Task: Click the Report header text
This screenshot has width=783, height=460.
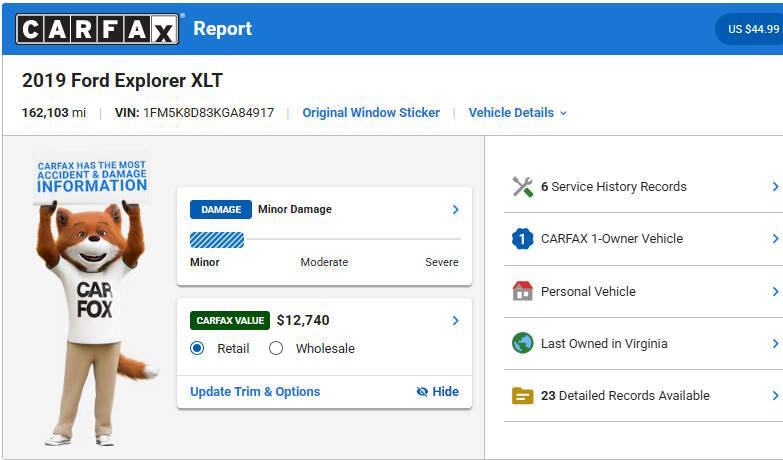Action: (223, 28)
